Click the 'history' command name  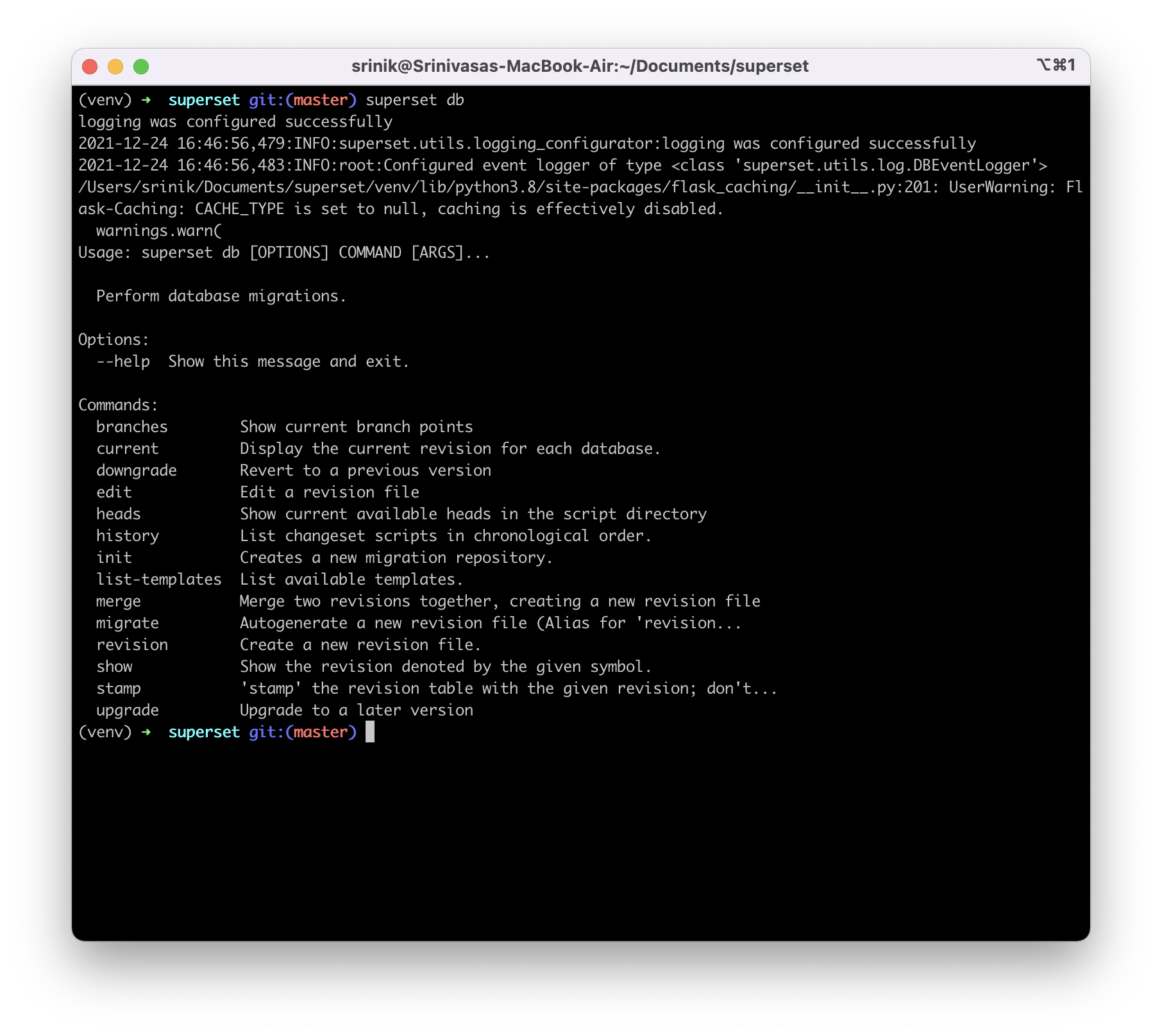[128, 536]
